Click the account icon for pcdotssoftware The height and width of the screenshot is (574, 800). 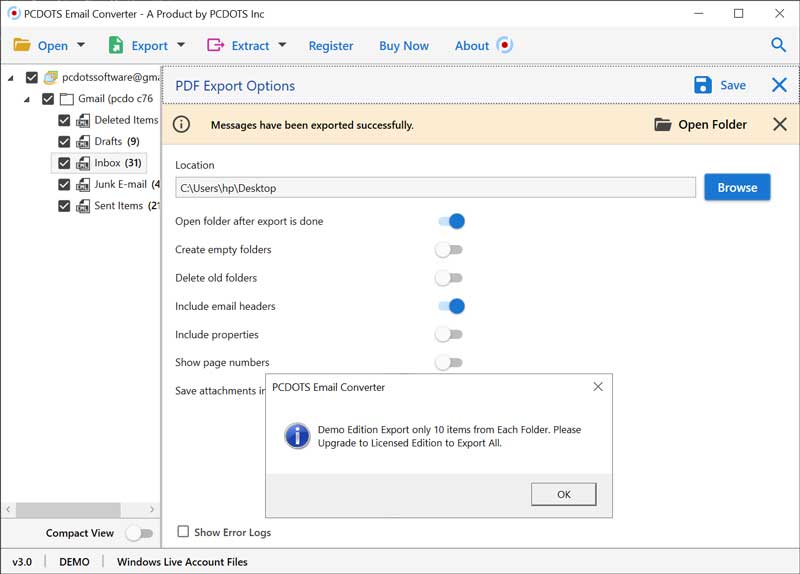click(x=51, y=77)
